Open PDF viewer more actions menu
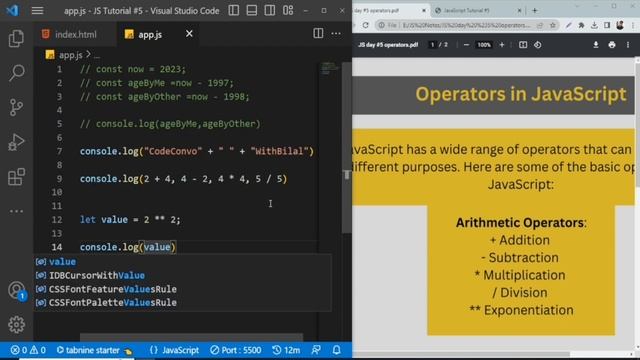640x360 pixels. [628, 45]
